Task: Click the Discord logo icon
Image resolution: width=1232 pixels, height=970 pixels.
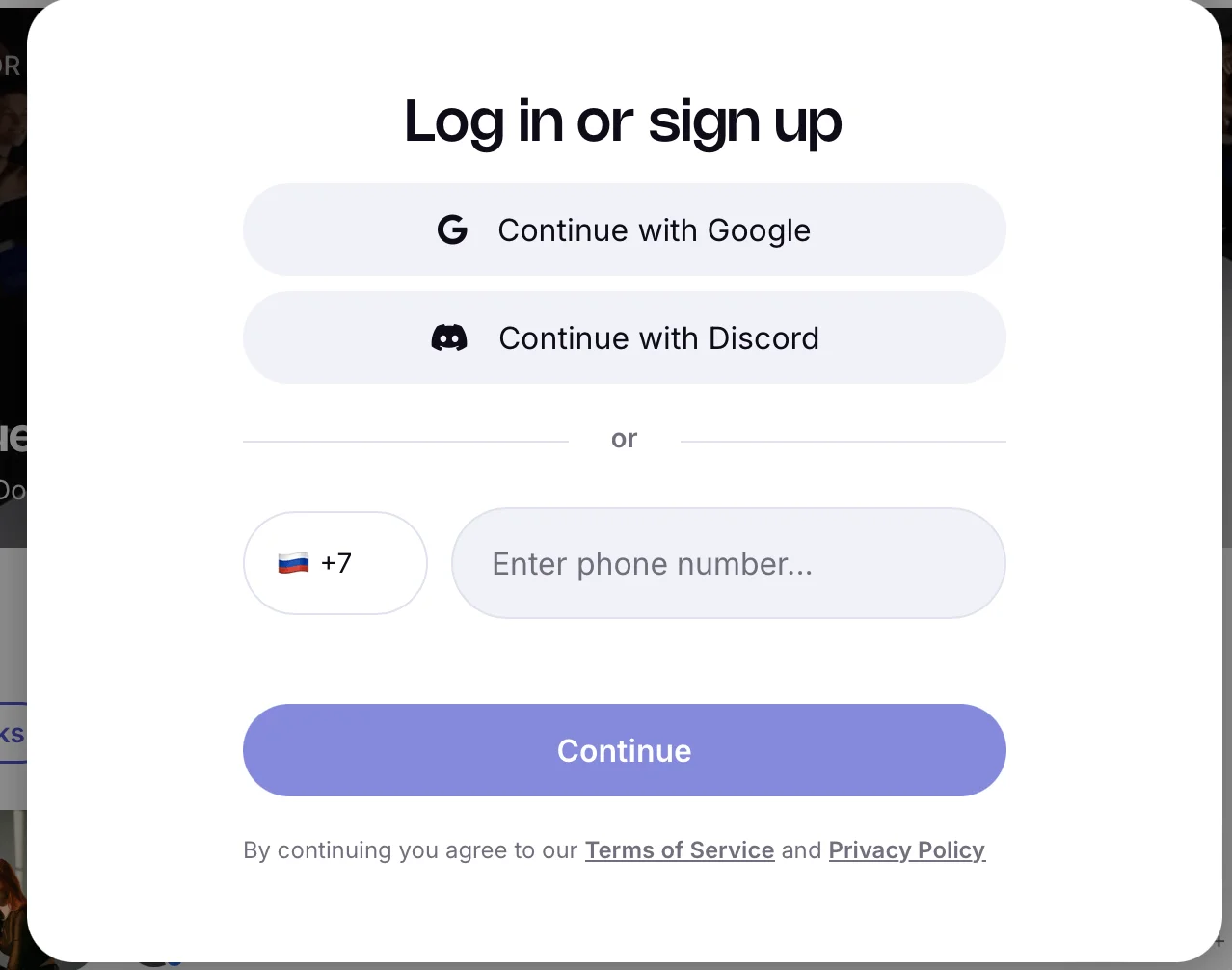Action: 449,338
